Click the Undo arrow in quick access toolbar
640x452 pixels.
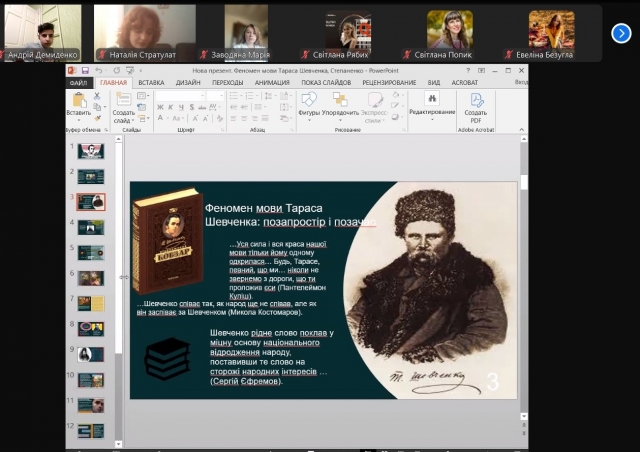[x=99, y=70]
